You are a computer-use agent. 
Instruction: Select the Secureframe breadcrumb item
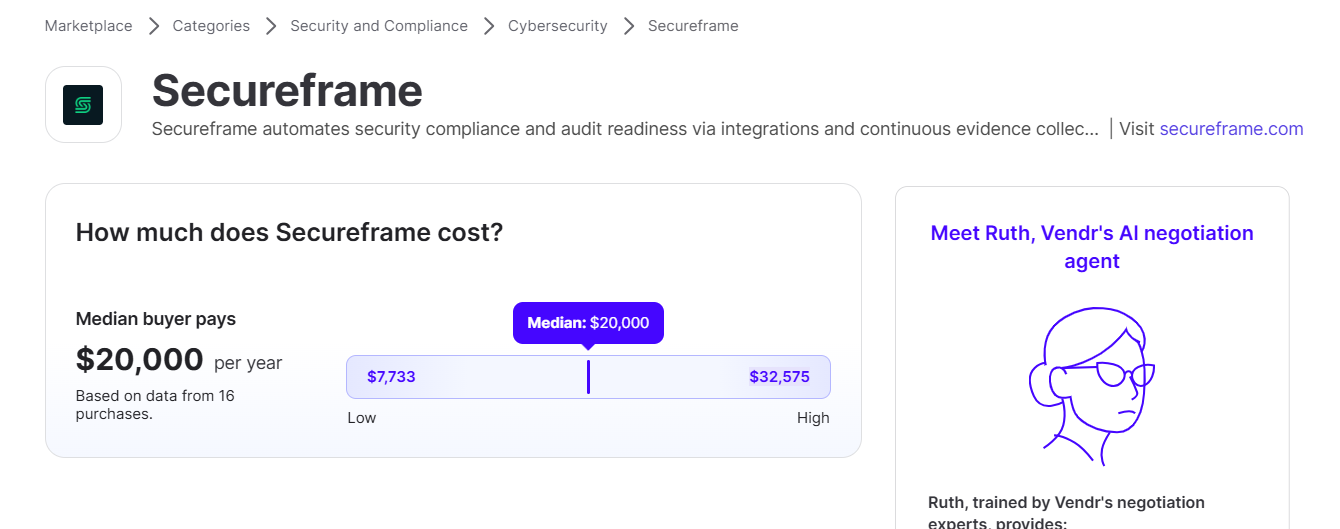click(x=693, y=26)
